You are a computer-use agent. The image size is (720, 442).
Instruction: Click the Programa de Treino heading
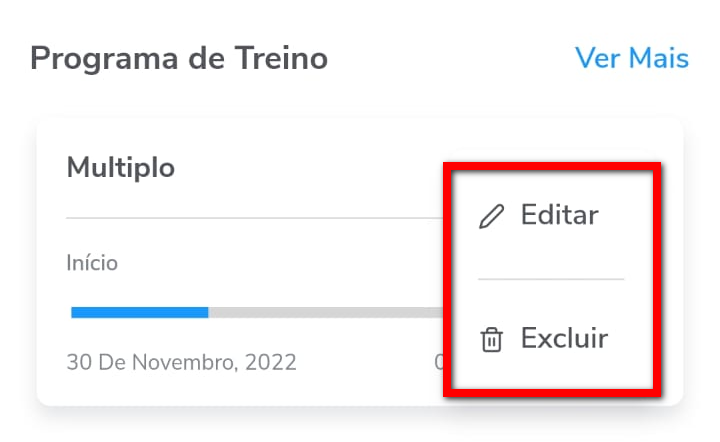(x=179, y=58)
